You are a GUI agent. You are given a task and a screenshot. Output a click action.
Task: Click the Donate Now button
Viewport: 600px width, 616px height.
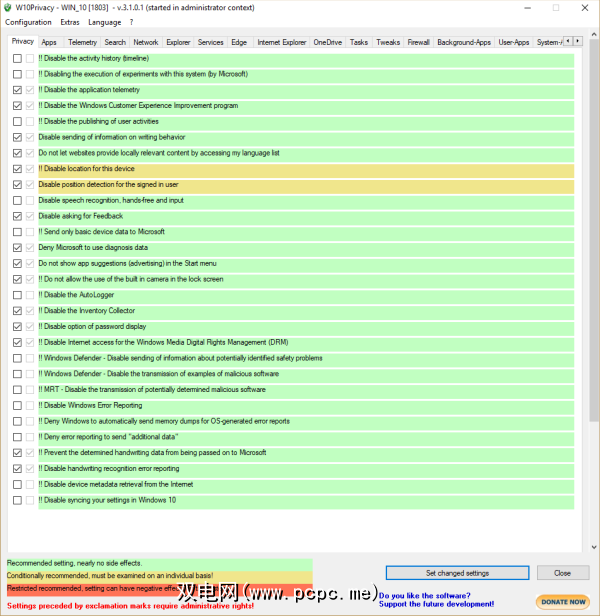point(563,602)
